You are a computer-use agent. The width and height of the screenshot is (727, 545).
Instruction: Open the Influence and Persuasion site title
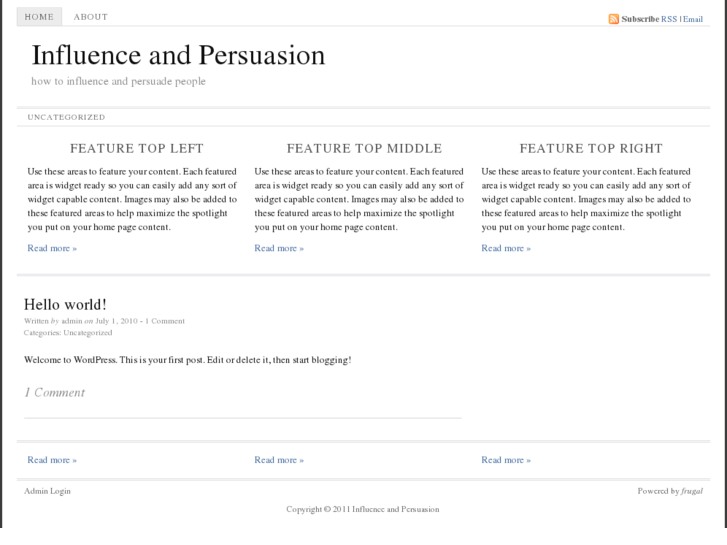point(178,55)
